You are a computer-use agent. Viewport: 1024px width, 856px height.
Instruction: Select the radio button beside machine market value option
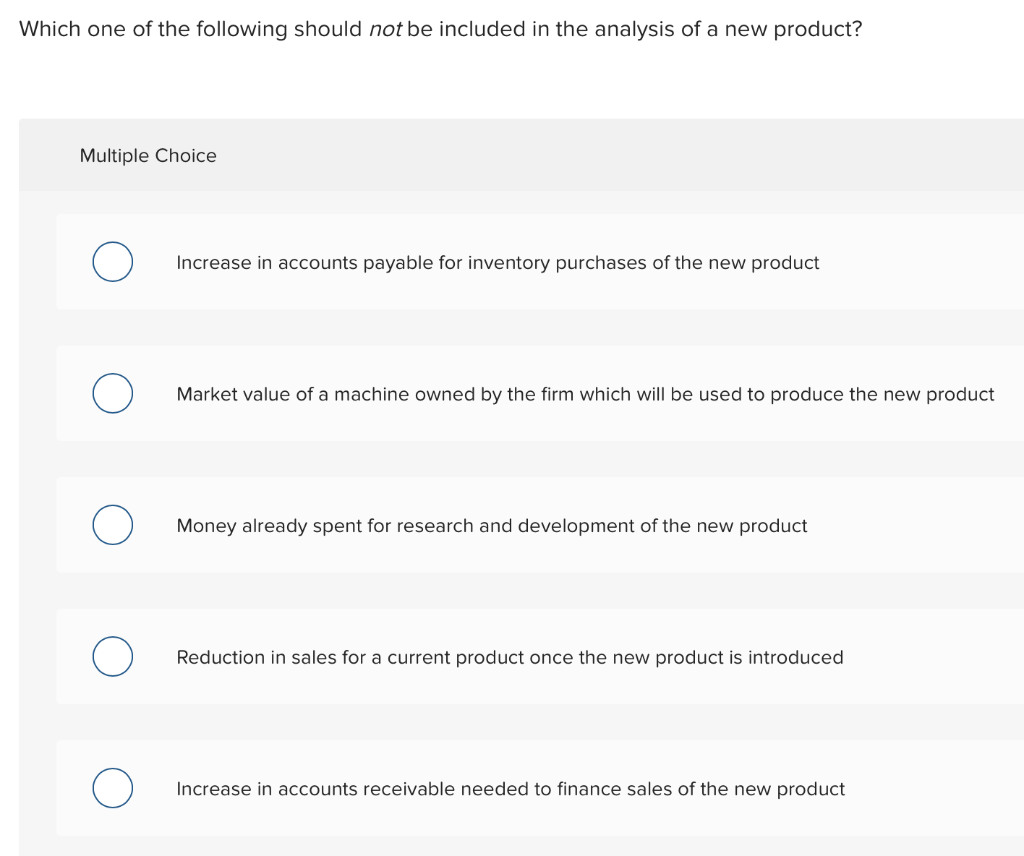click(x=112, y=393)
